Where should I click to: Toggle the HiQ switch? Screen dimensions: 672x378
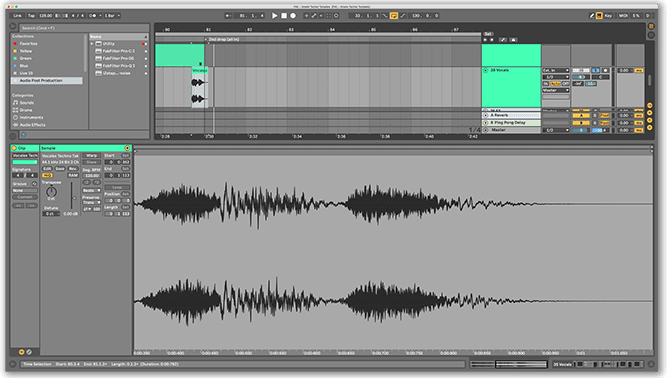[47, 175]
